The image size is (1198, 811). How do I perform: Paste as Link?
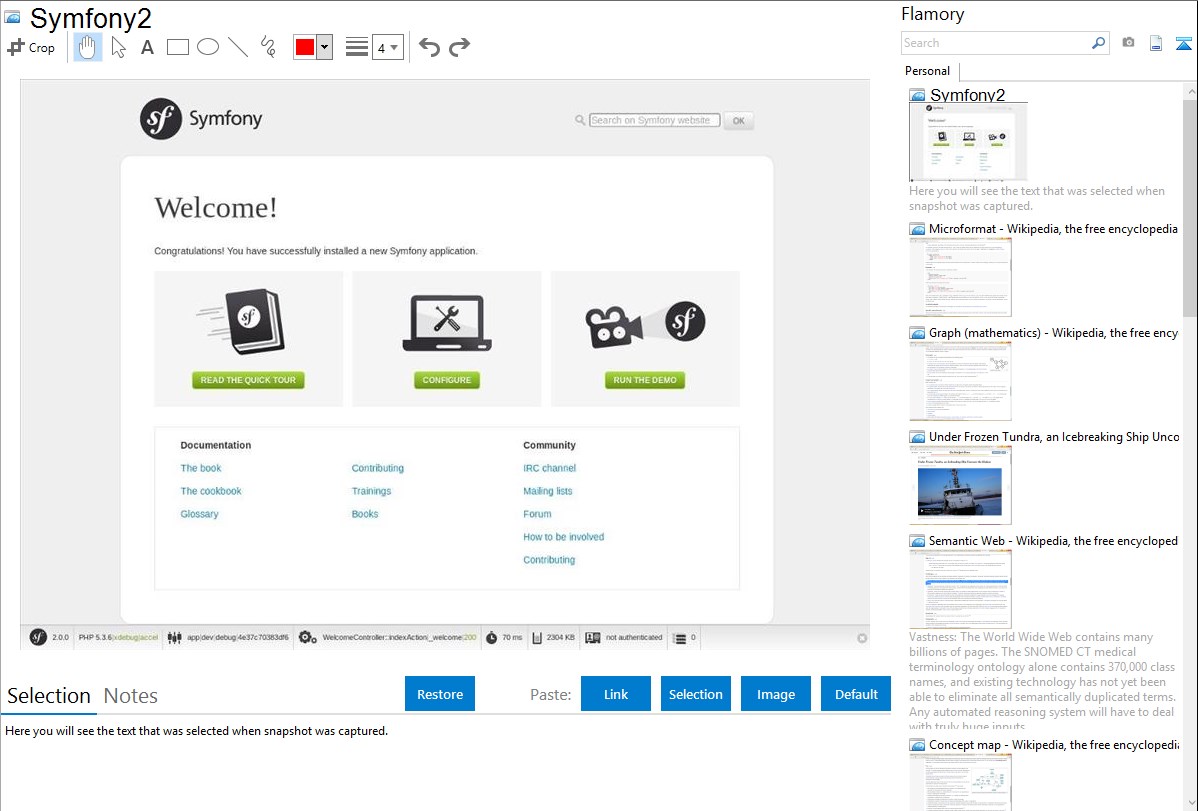tap(616, 694)
